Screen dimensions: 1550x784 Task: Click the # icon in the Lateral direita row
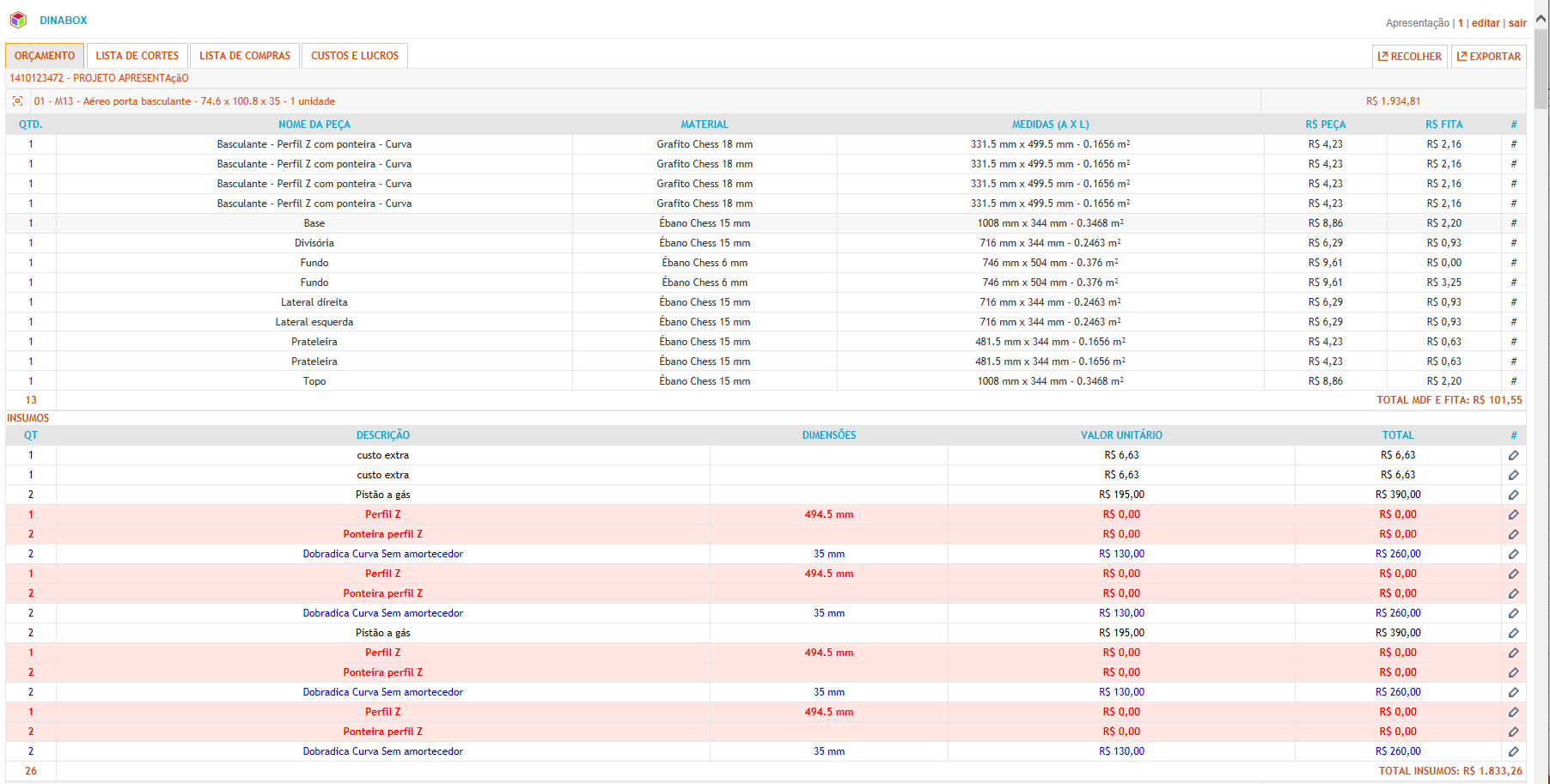click(x=1513, y=302)
